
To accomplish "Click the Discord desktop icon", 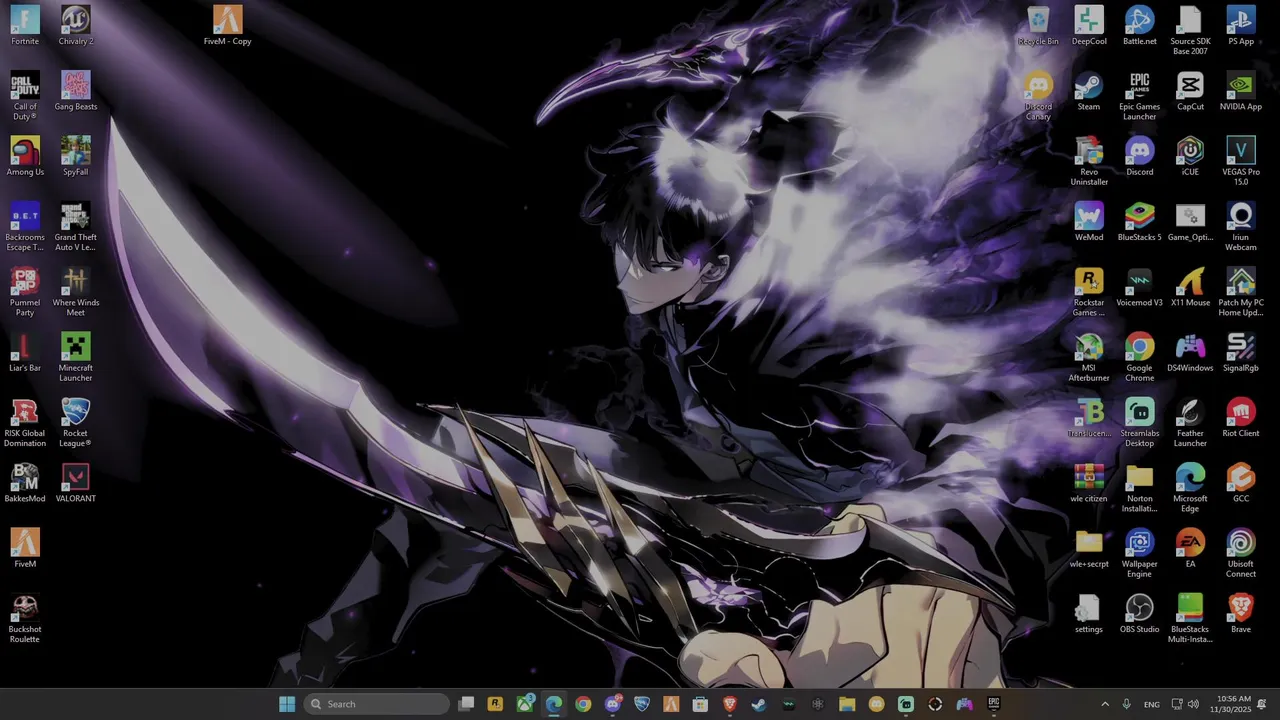I will coord(1140,156).
